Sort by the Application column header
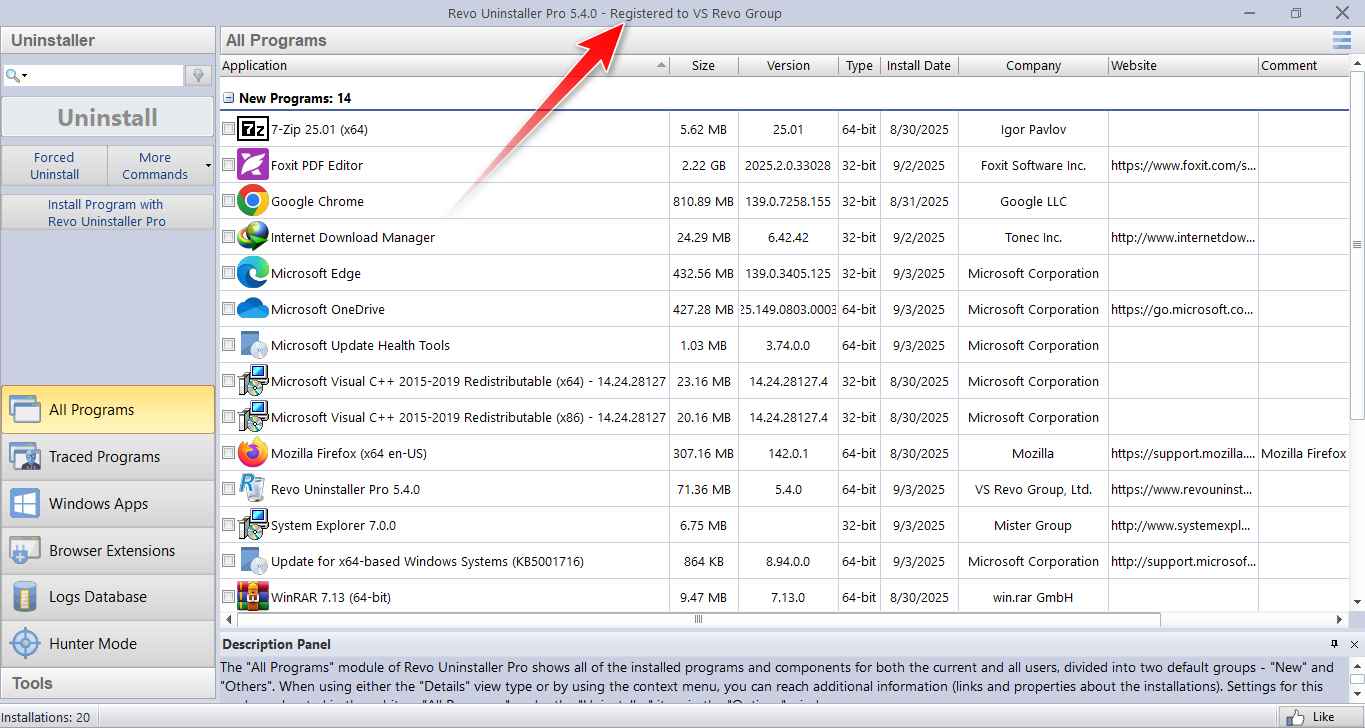1365x728 pixels. coord(444,66)
